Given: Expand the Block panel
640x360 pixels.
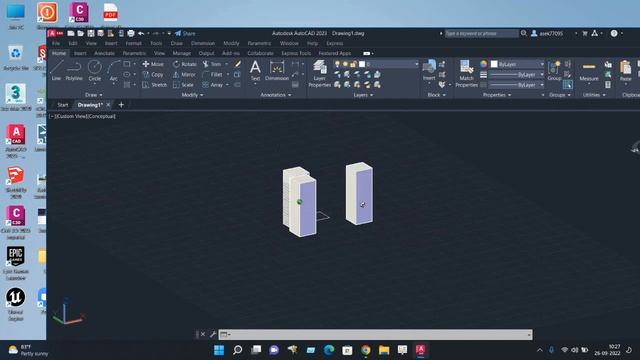Looking at the screenshot, I should pos(436,95).
